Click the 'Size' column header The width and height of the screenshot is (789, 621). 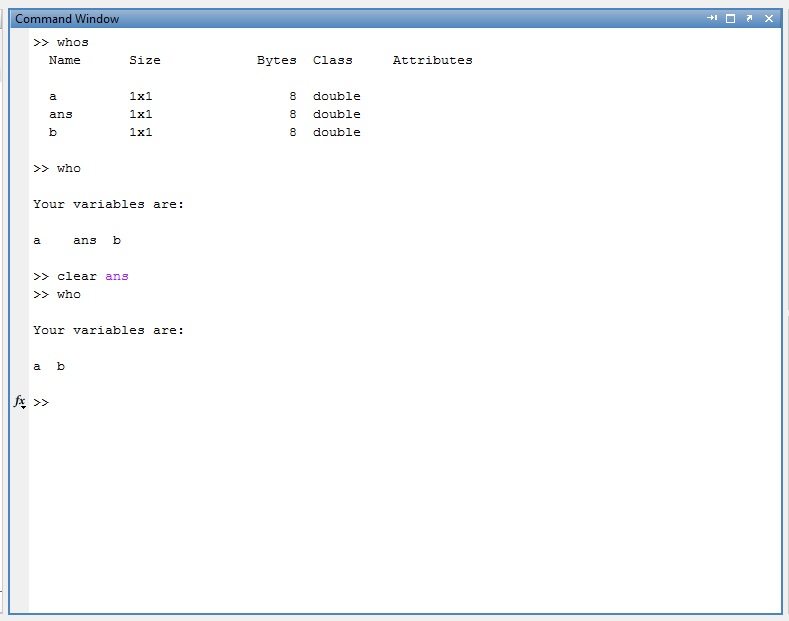click(x=145, y=60)
